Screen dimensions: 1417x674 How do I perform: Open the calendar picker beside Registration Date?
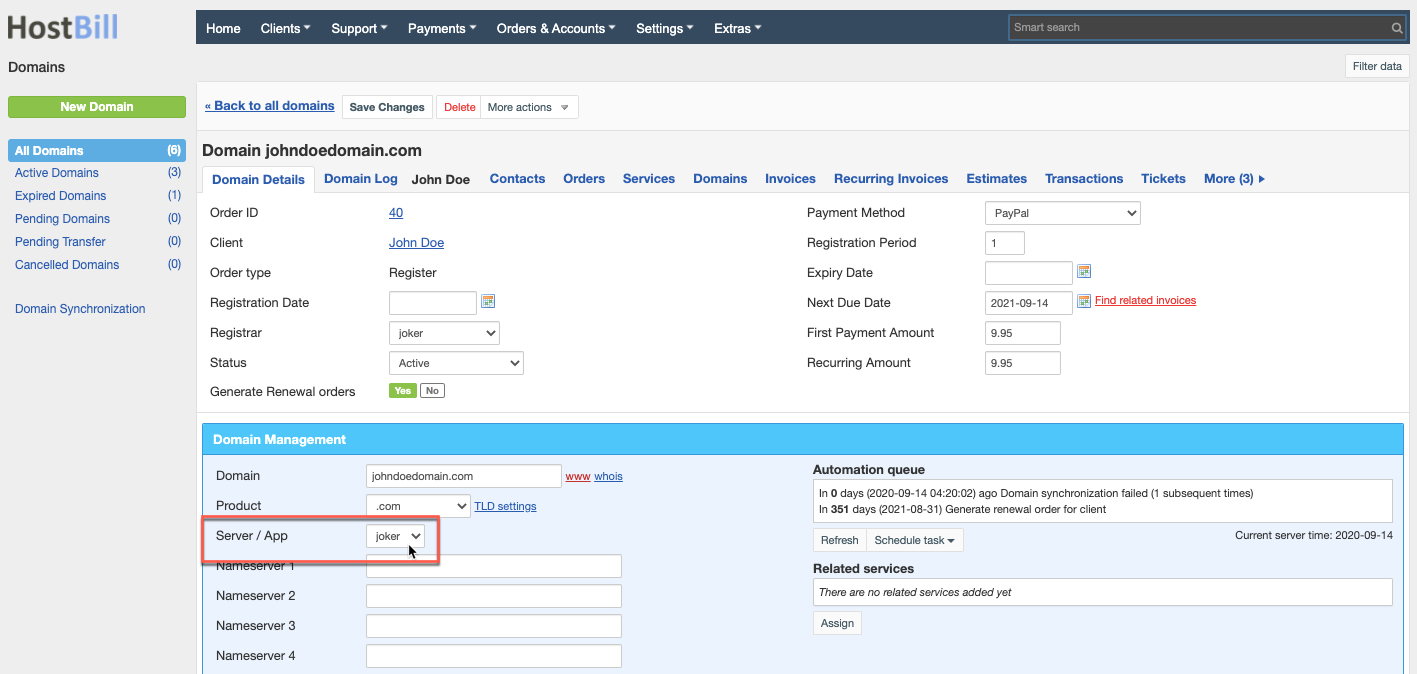click(487, 302)
